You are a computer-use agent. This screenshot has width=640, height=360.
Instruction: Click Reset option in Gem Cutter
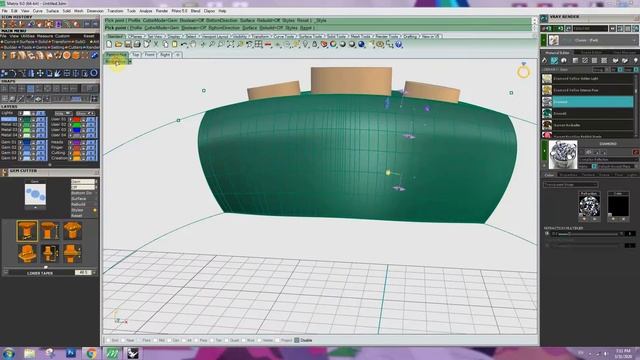77,216
